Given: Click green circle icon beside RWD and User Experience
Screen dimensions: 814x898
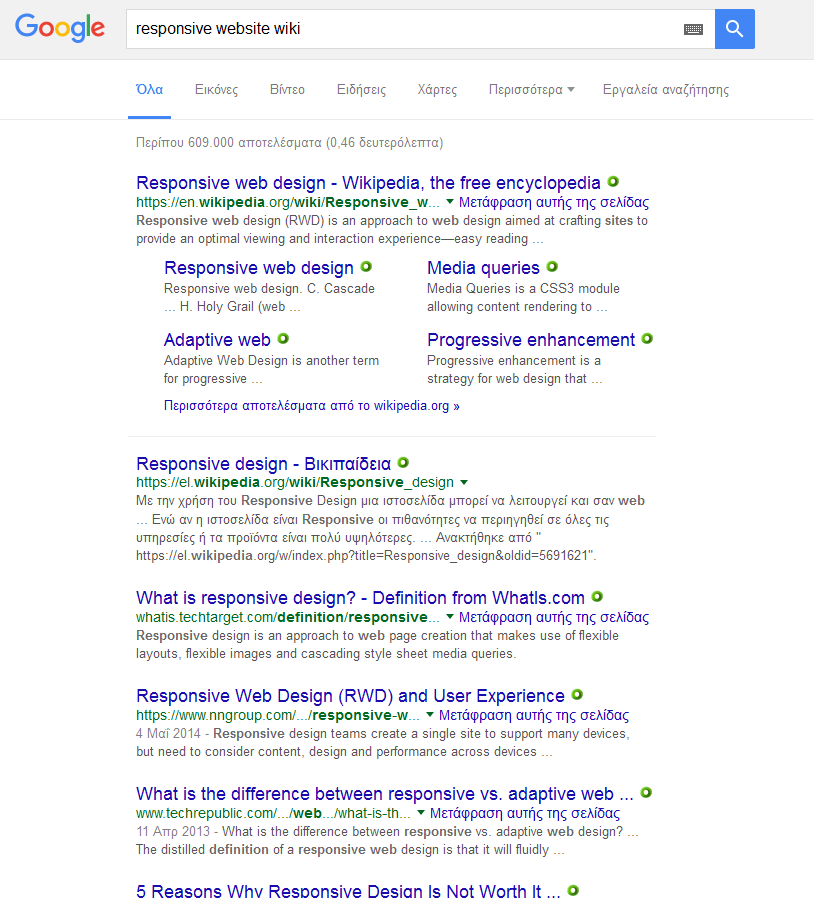Looking at the screenshot, I should tap(577, 695).
